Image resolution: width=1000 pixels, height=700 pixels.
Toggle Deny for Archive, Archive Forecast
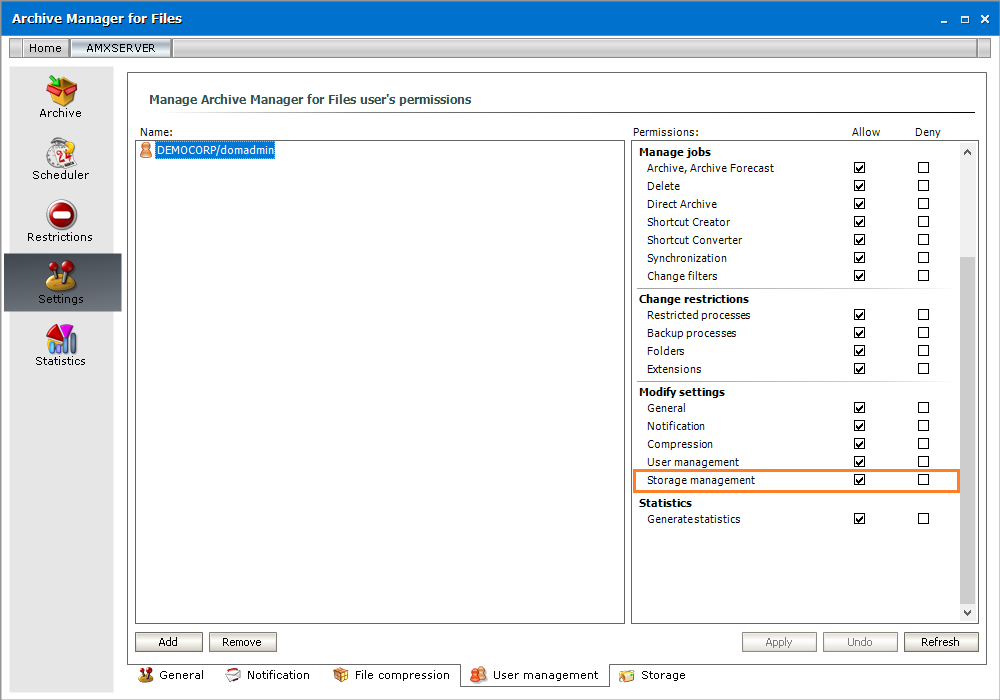(923, 168)
